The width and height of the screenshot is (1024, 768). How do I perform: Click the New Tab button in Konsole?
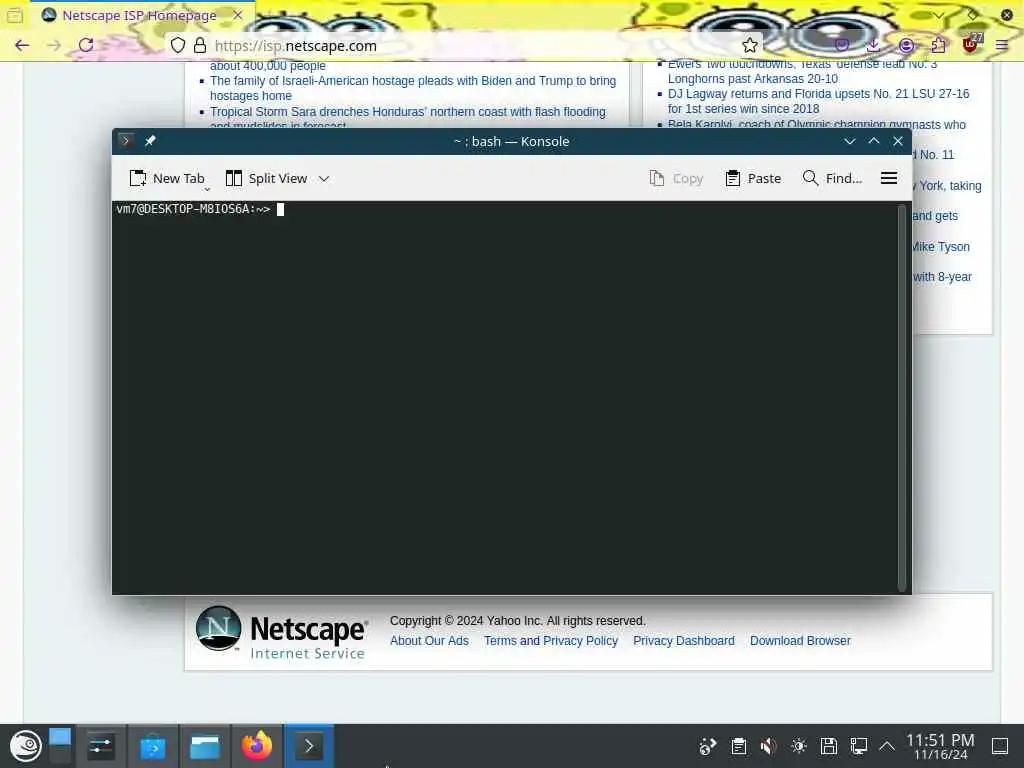pyautogui.click(x=167, y=178)
